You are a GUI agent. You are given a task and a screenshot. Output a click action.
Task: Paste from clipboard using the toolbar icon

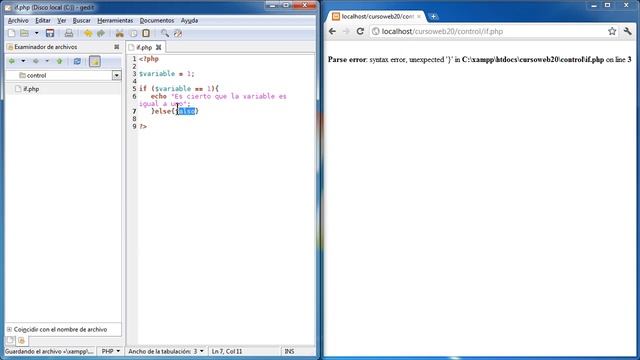[x=146, y=33]
